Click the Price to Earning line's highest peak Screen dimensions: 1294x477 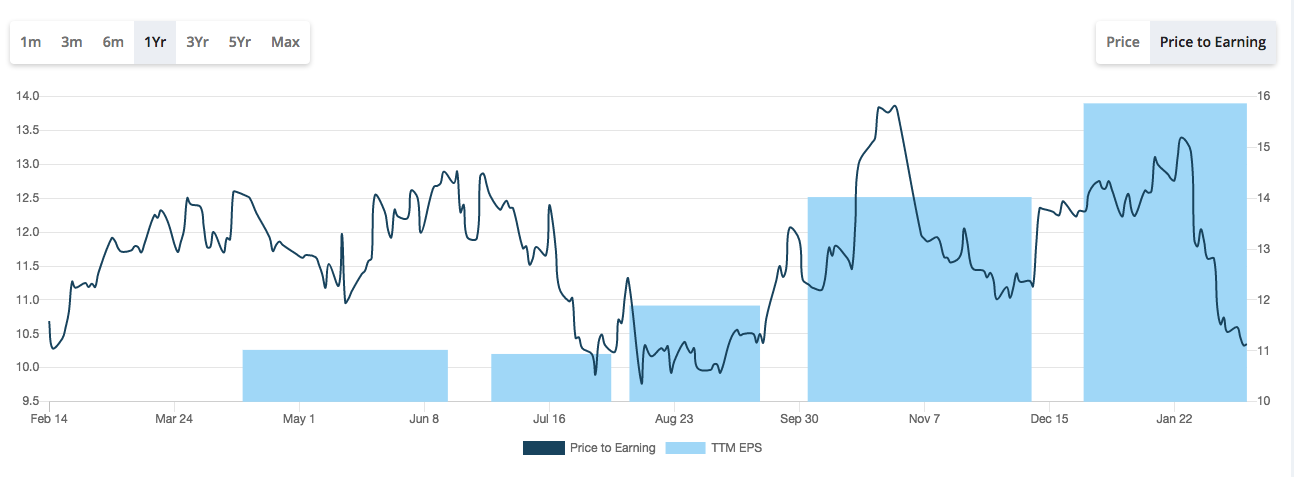tap(893, 106)
